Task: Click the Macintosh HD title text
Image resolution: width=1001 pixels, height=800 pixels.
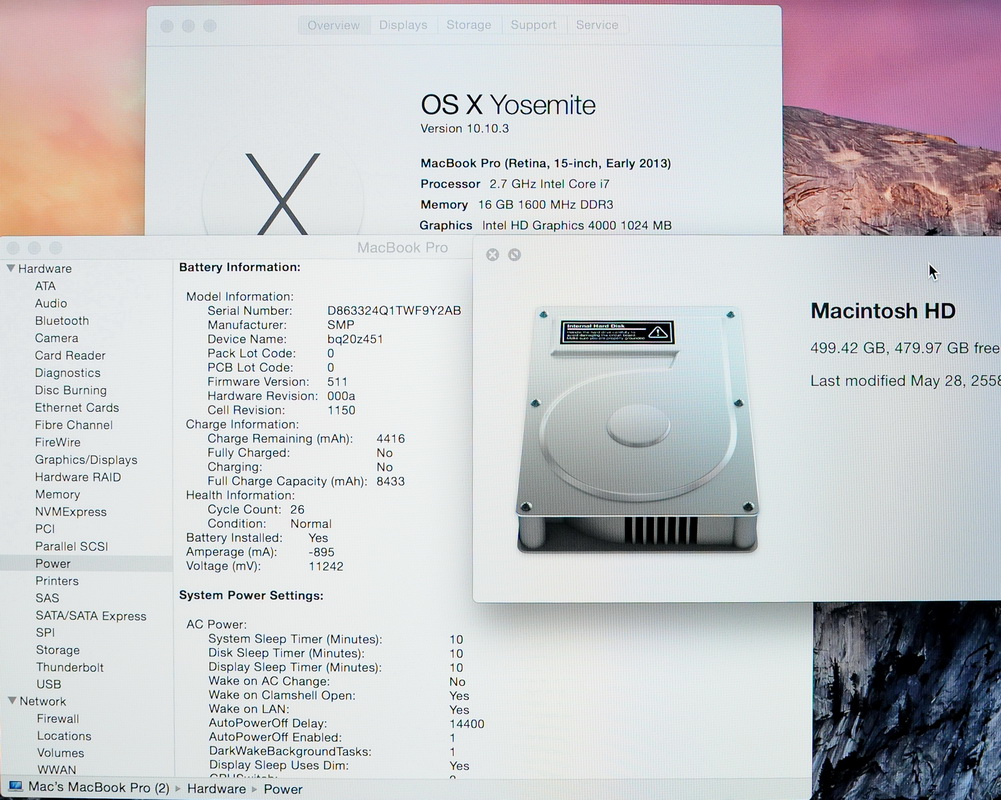Action: click(x=883, y=311)
